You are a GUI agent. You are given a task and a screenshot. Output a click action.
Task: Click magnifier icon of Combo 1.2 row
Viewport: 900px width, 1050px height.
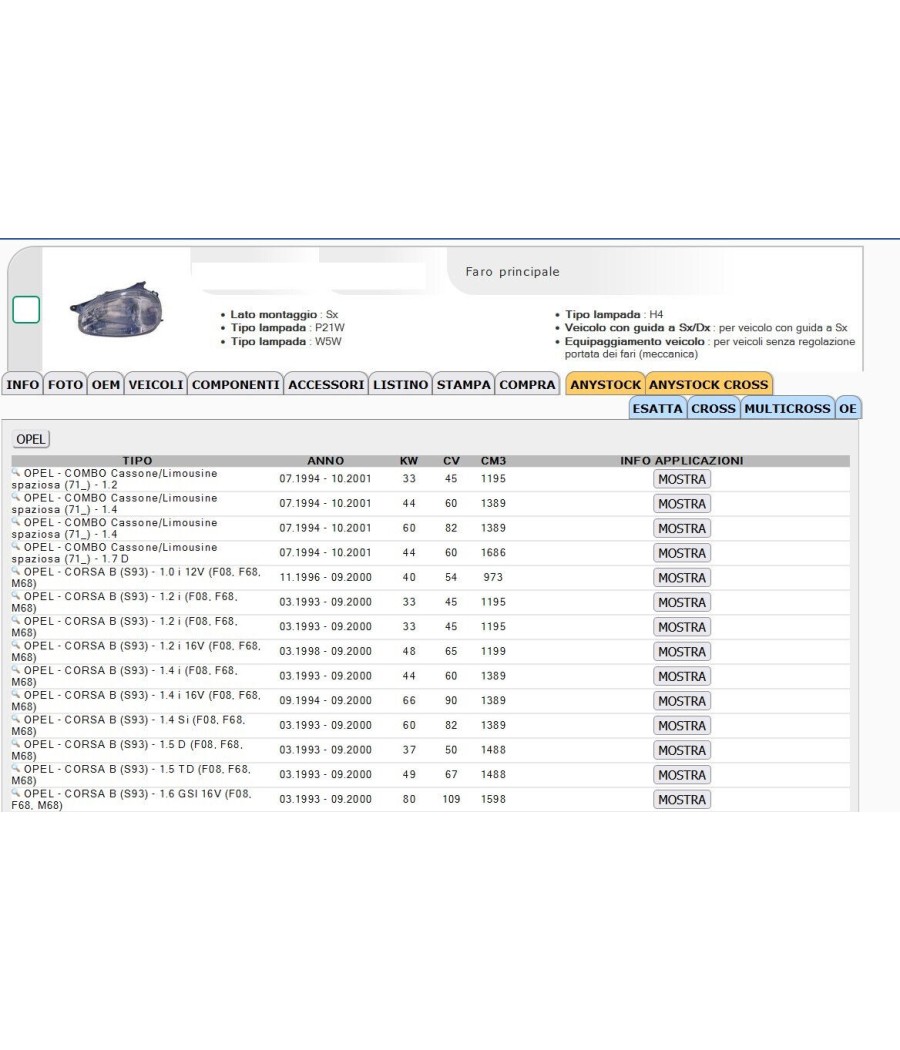point(16,473)
